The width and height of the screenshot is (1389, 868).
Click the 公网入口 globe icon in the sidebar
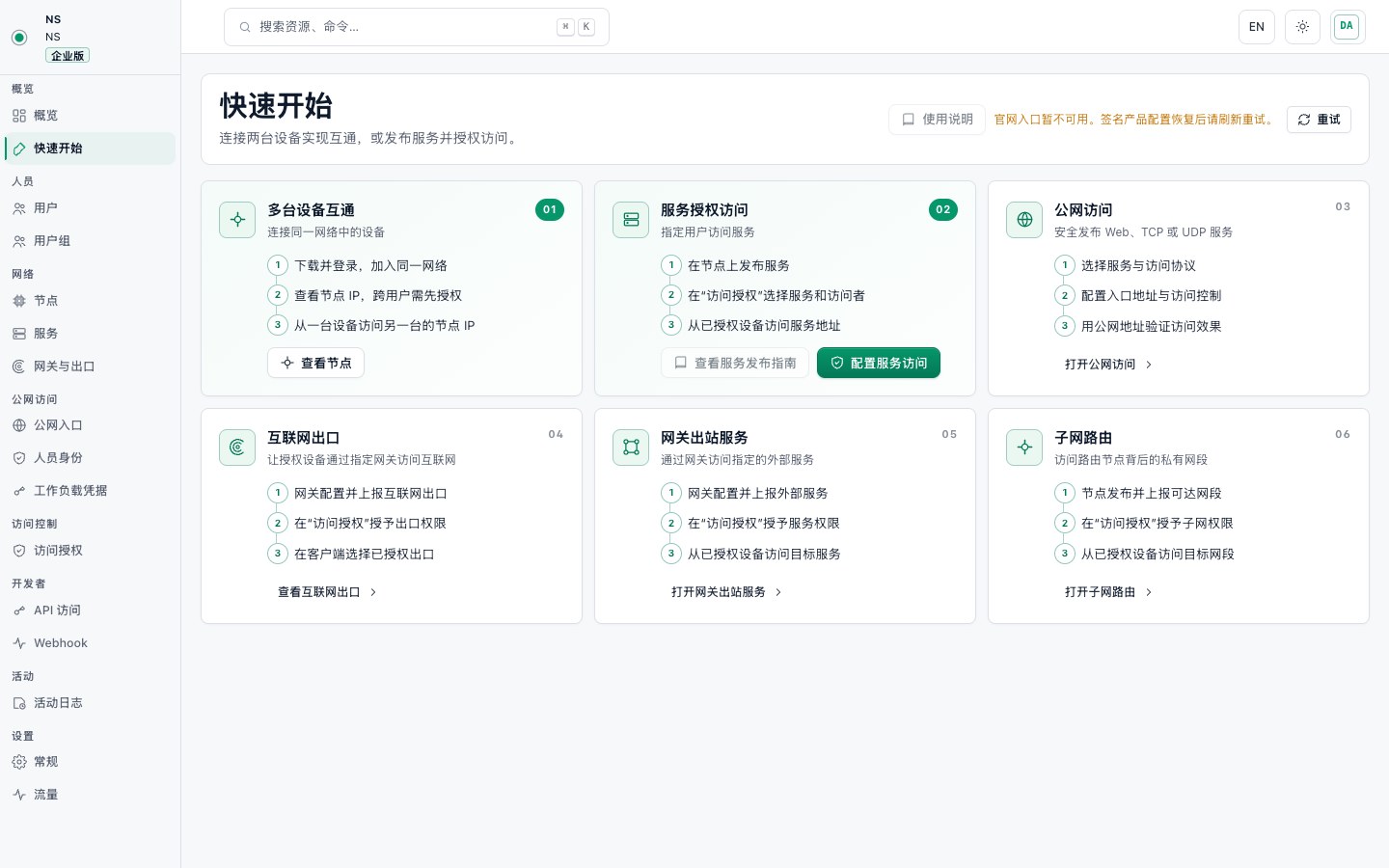click(x=19, y=425)
